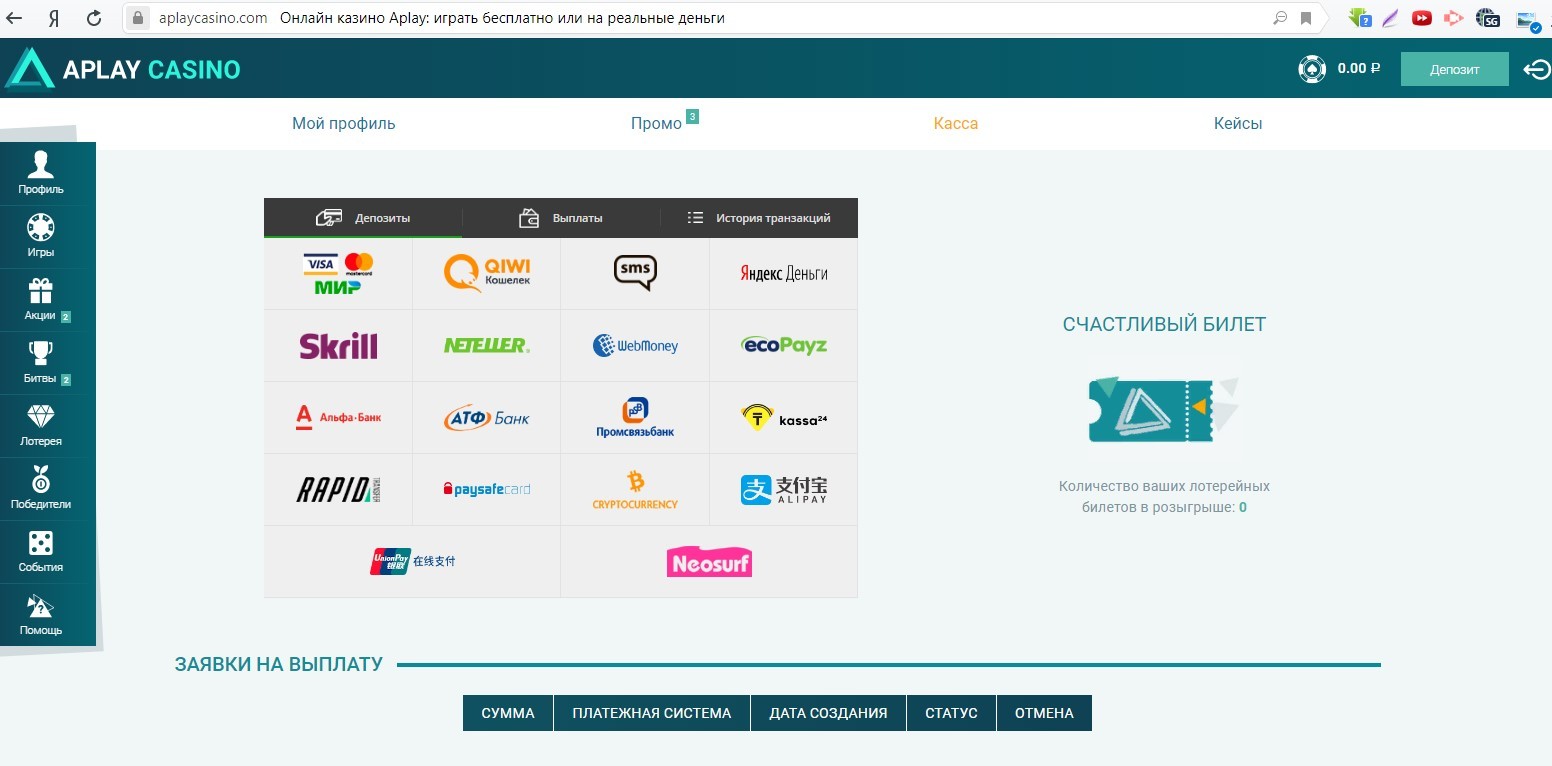
Task: Click the СТАТУС column header
Action: [951, 713]
